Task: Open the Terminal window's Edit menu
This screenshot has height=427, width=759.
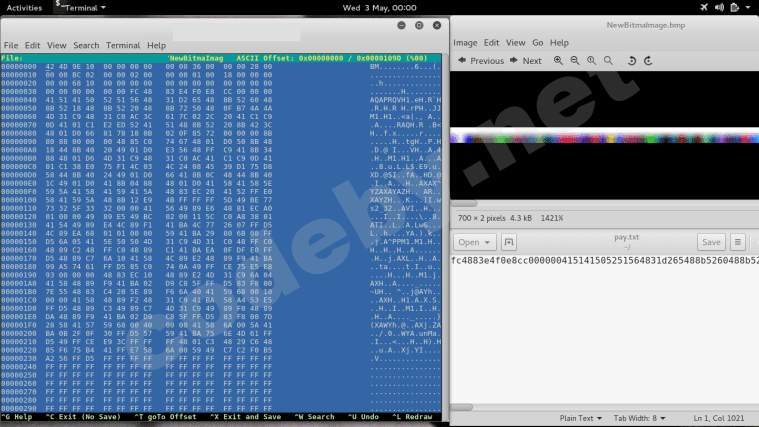Action: click(32, 45)
